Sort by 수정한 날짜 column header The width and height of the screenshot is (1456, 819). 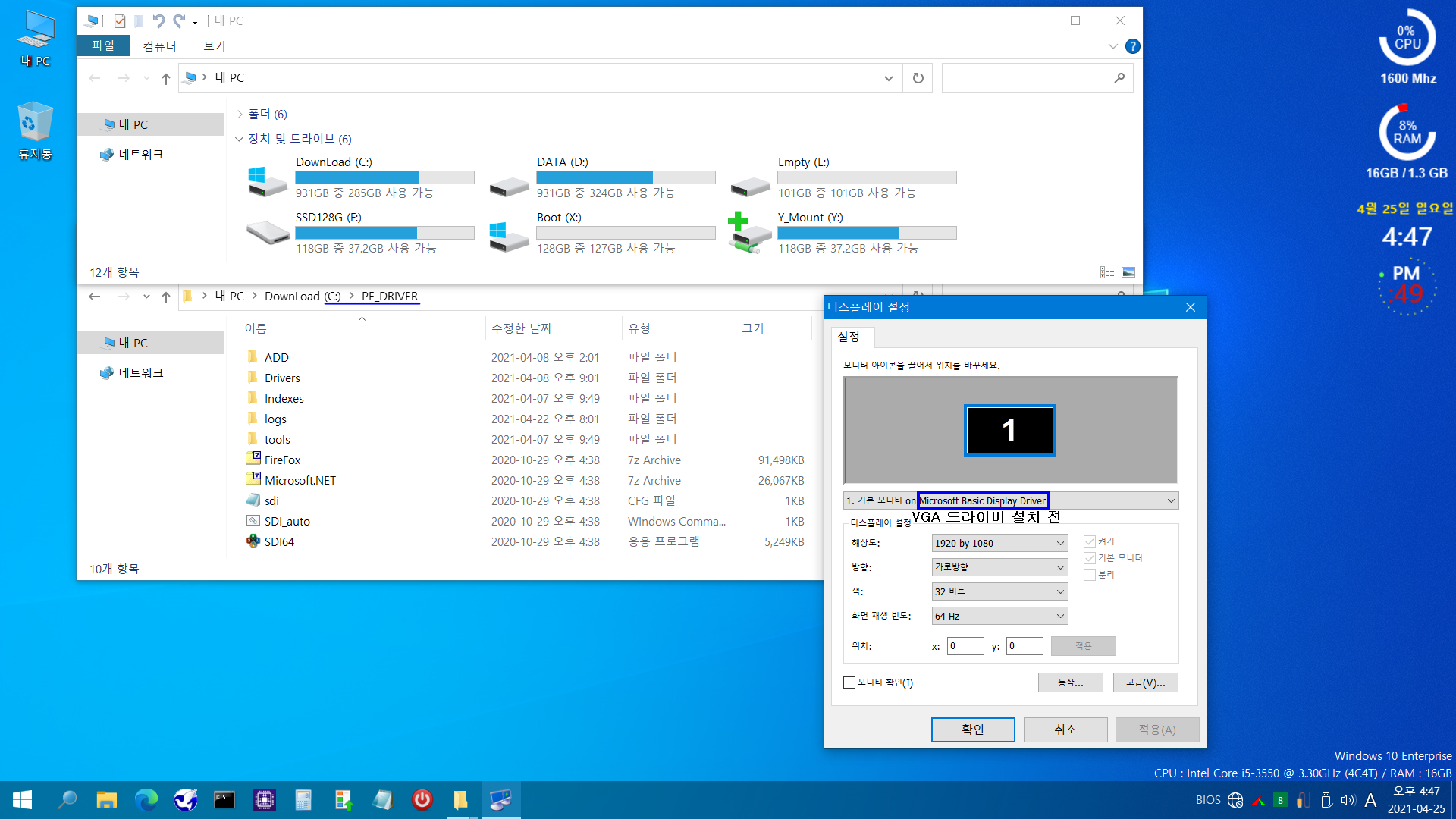tap(554, 328)
